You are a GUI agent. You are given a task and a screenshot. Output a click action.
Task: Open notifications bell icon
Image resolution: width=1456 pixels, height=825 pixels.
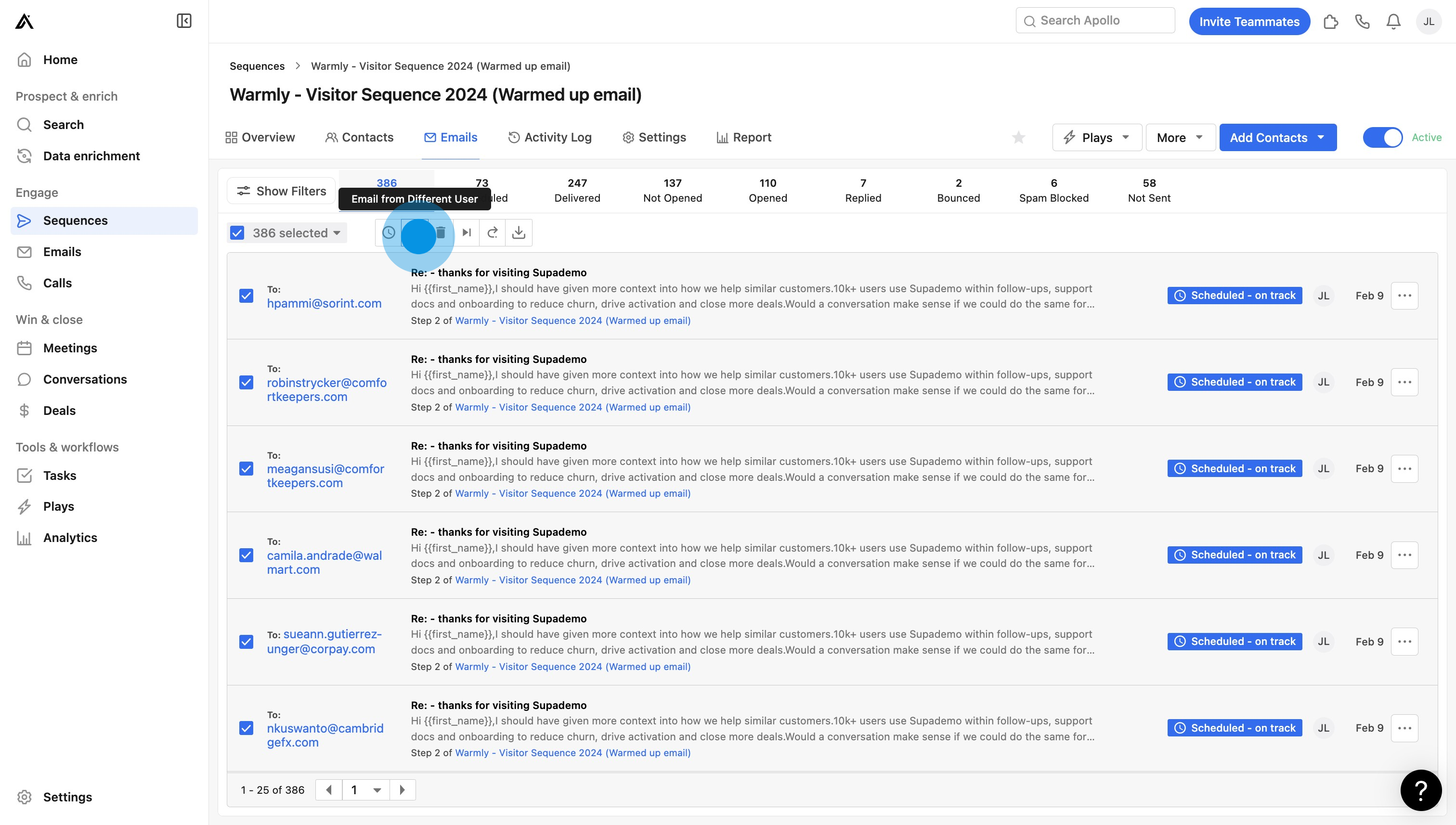[1393, 22]
